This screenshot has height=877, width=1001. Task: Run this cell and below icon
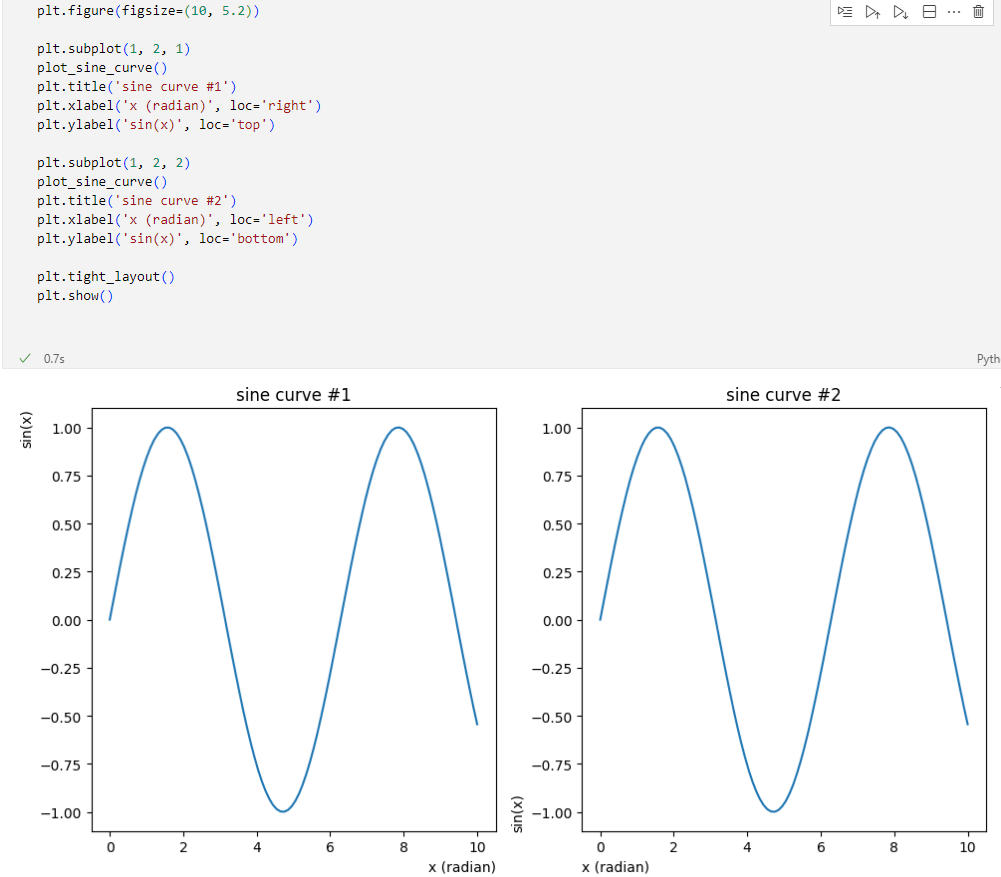point(900,12)
